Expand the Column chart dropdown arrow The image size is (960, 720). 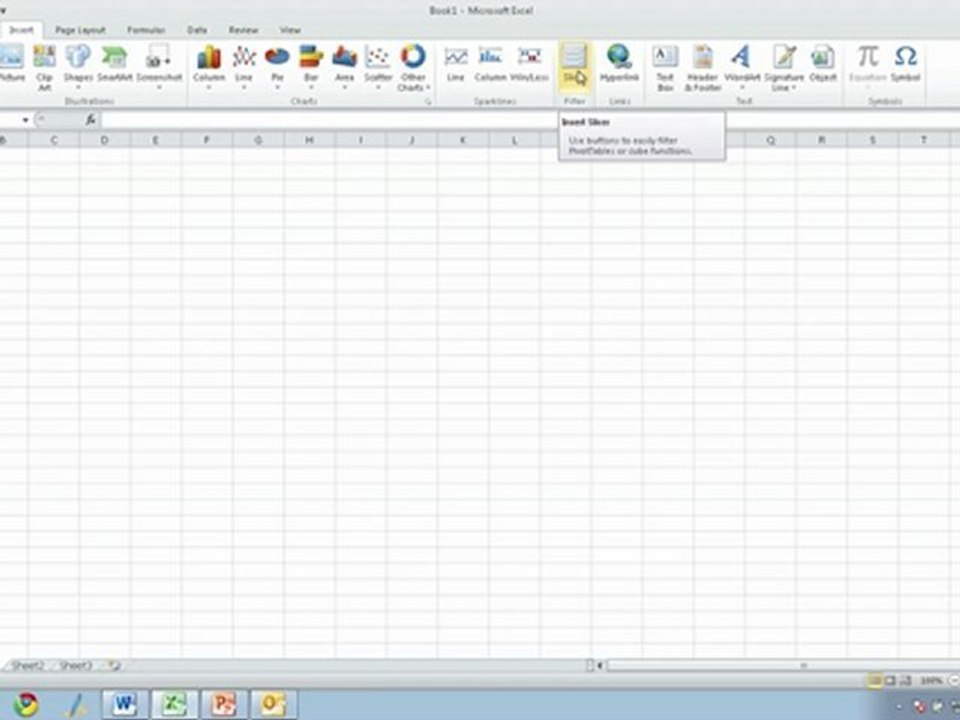[209, 88]
